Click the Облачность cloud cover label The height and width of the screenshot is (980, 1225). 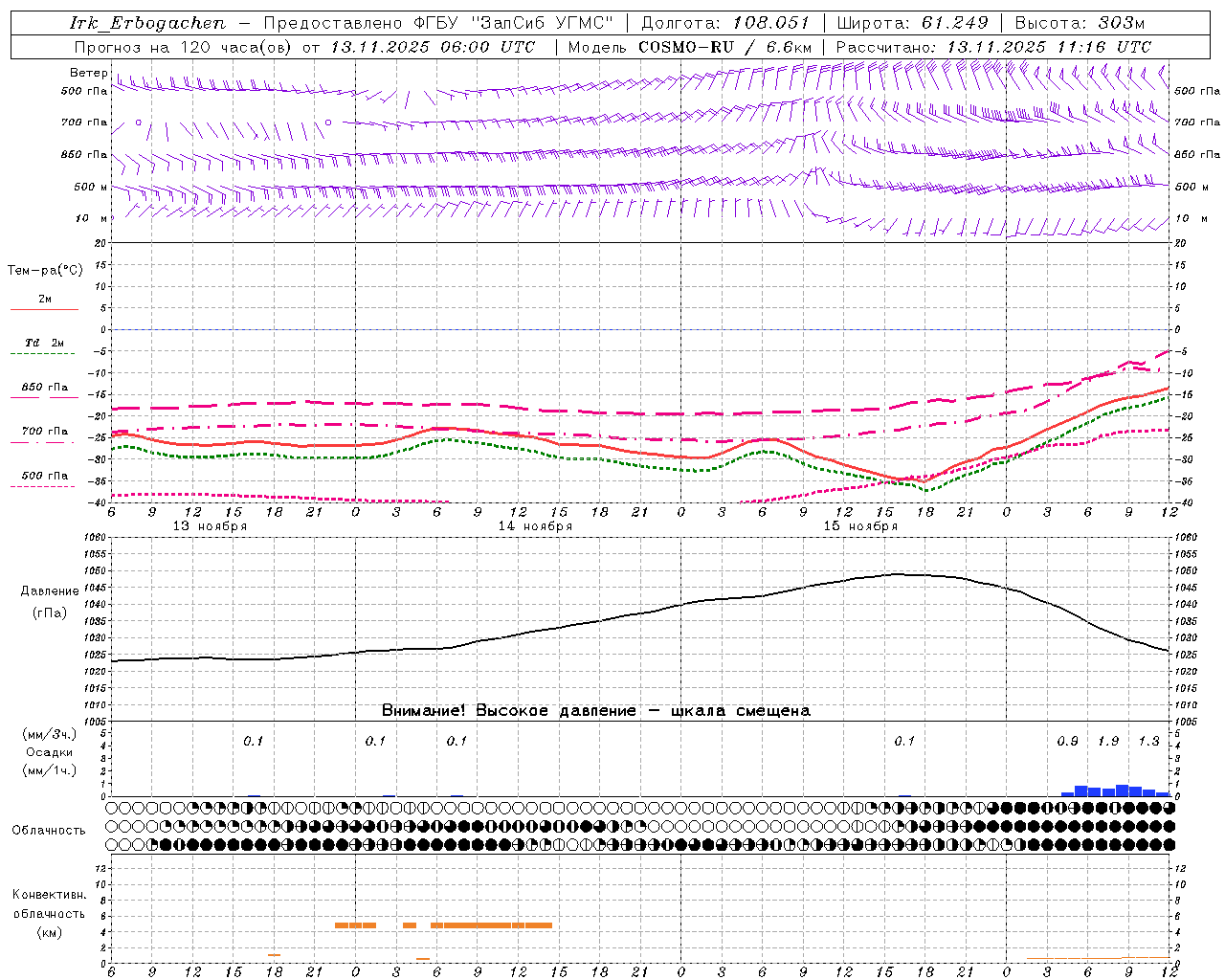49,831
